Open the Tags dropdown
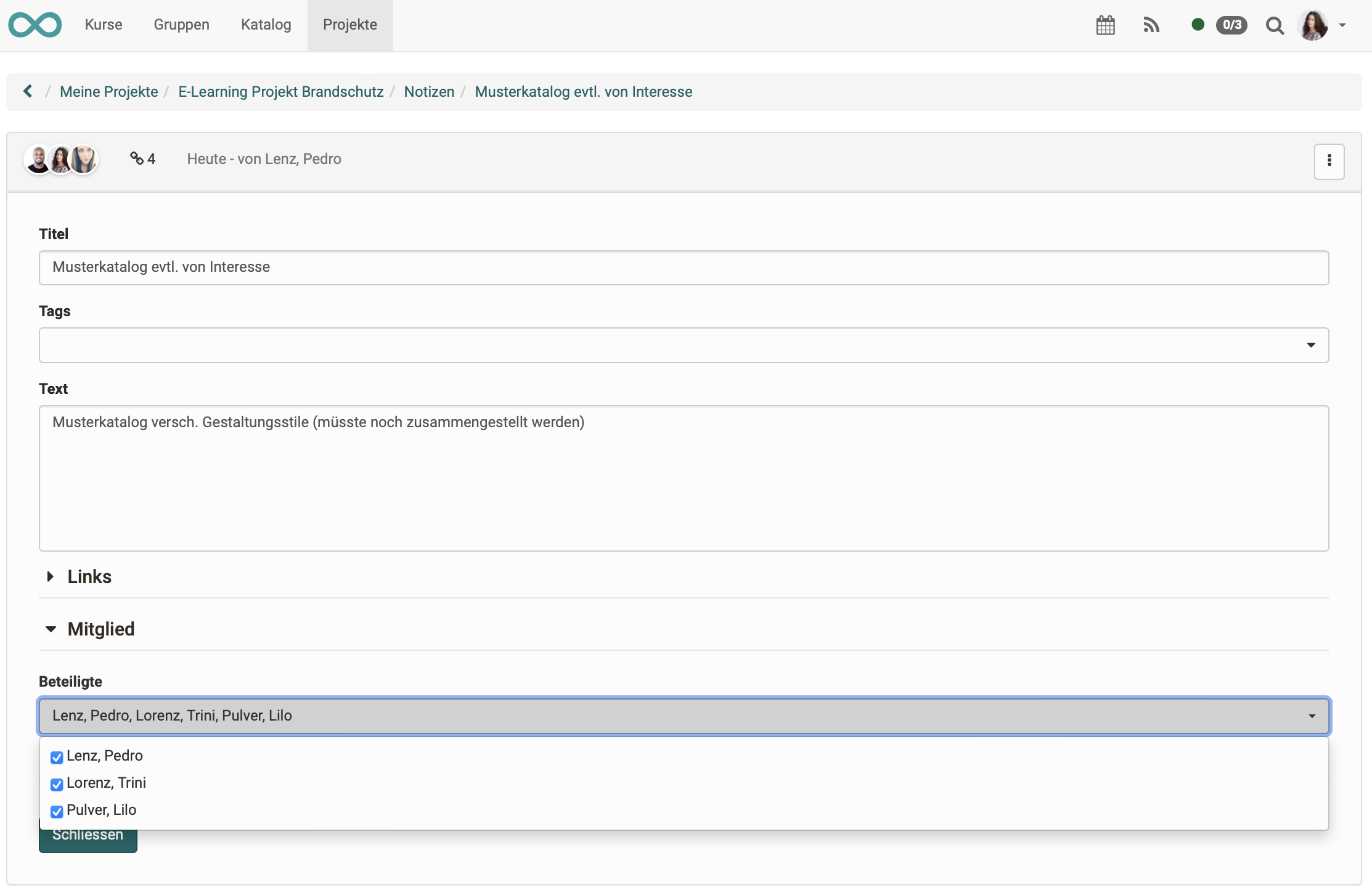This screenshot has height=895, width=1372. tap(684, 345)
